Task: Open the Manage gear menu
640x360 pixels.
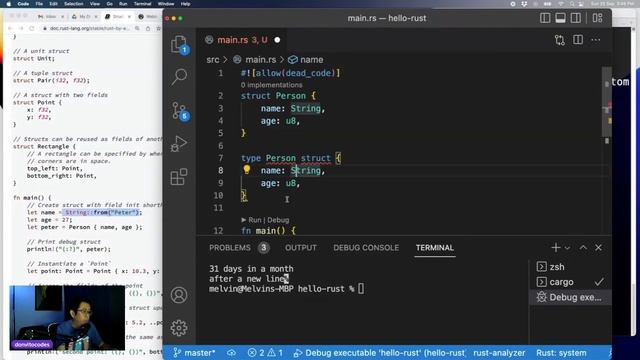Action: (179, 328)
